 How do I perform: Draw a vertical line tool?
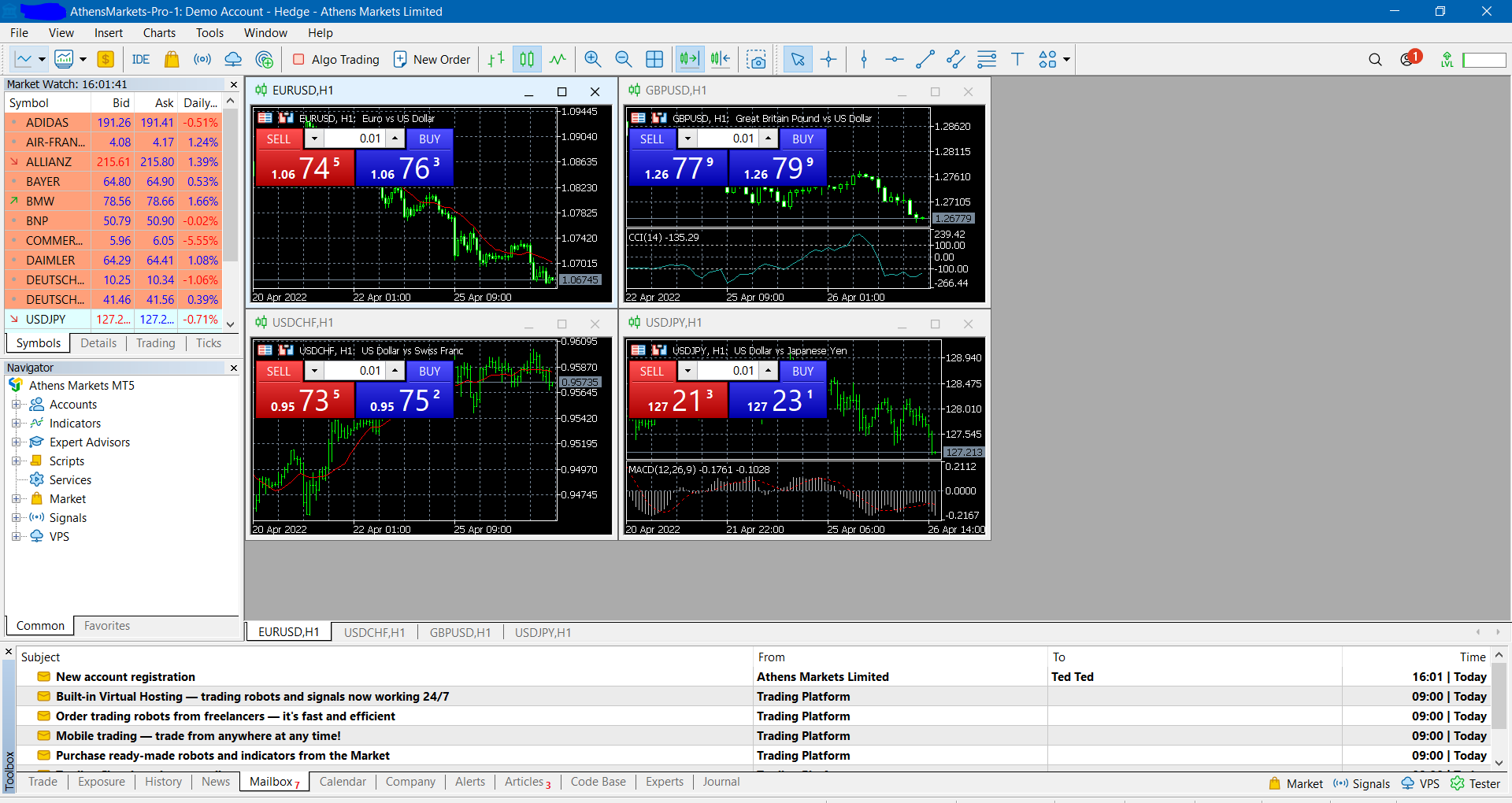click(864, 59)
